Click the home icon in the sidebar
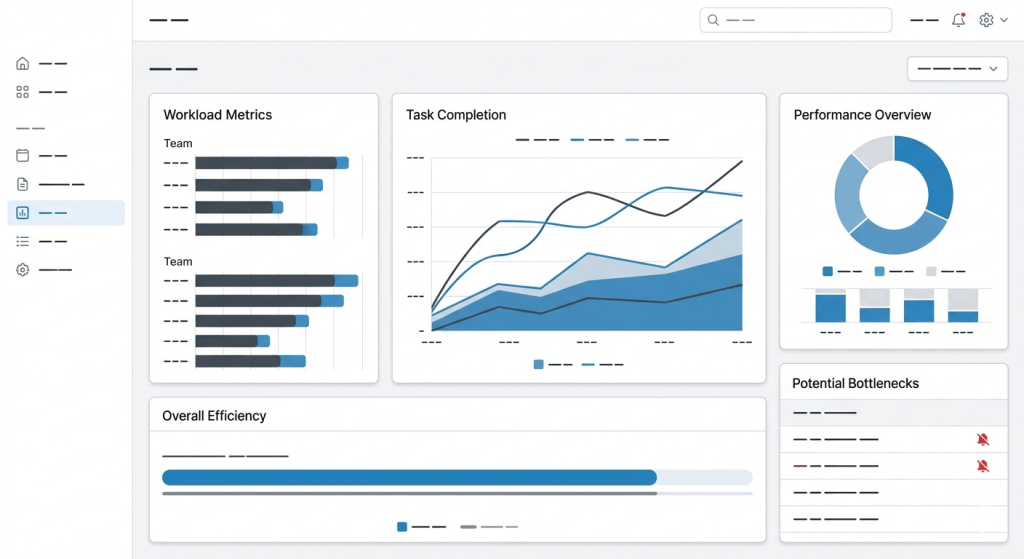Viewport: 1024px width, 559px height. point(23,63)
